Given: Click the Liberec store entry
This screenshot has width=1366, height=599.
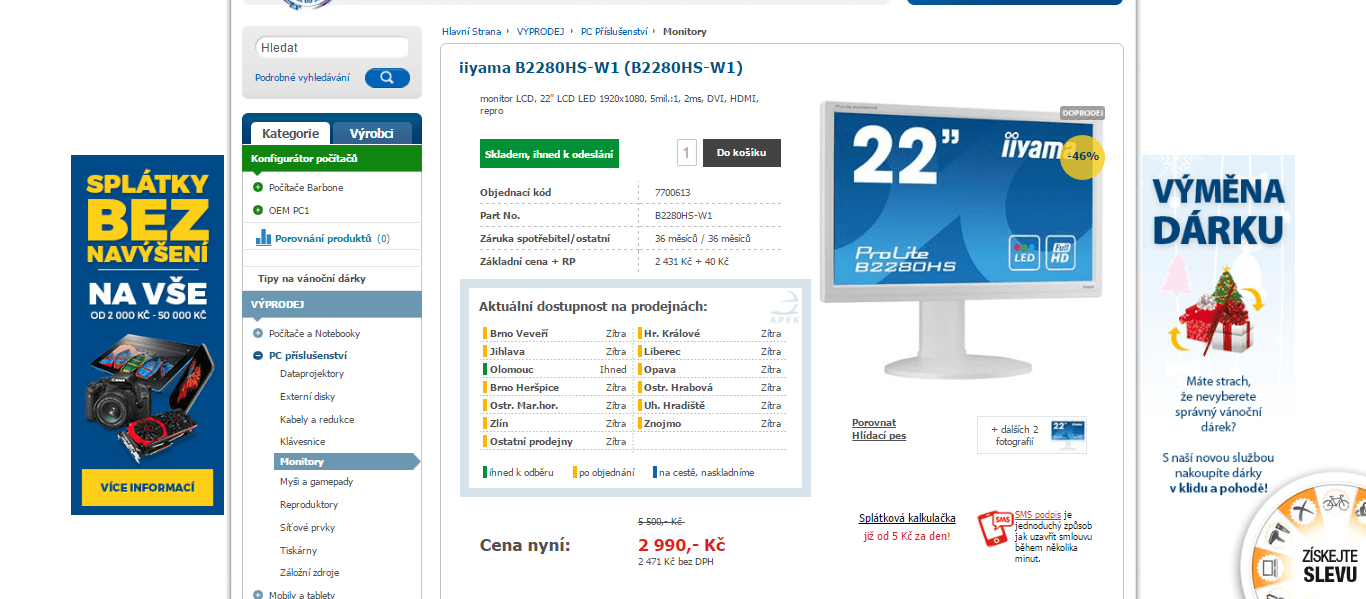Looking at the screenshot, I should tap(710, 352).
